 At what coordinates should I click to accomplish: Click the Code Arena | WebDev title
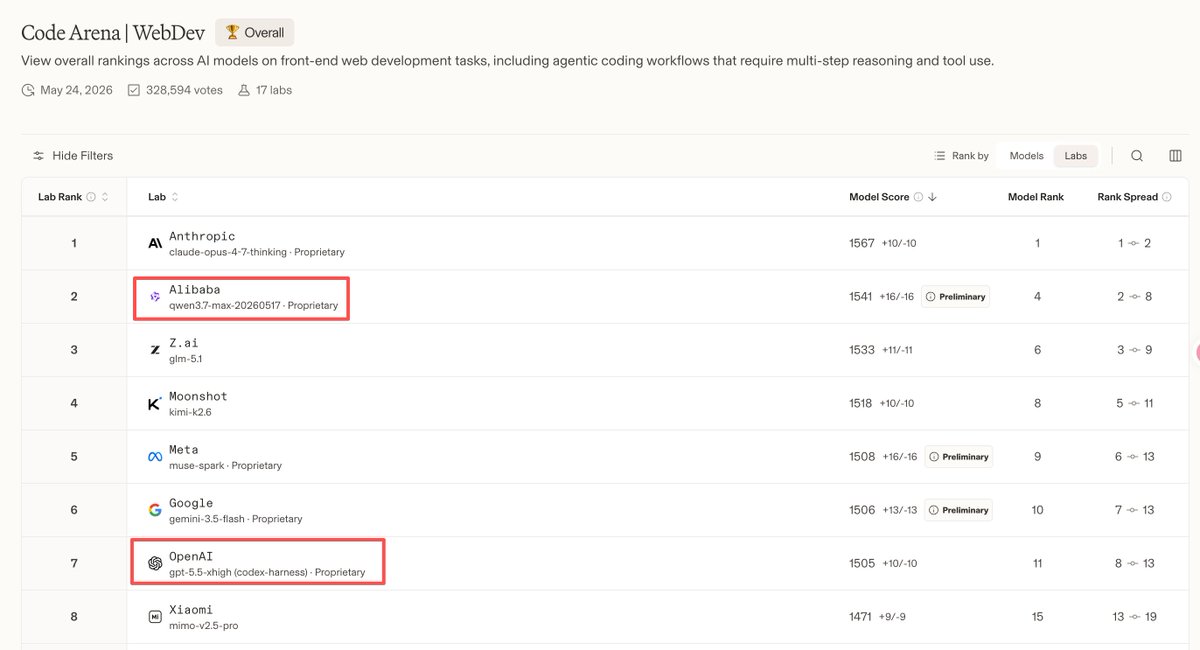point(112,33)
